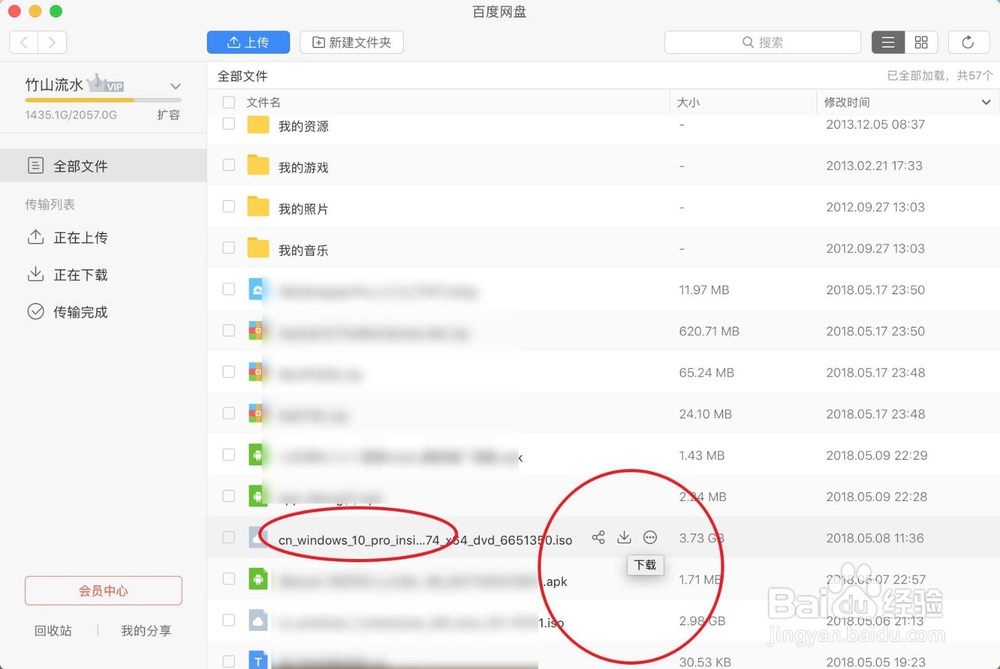Select the 我的音乐 folder name
Image resolution: width=1000 pixels, height=669 pixels.
tap(304, 251)
